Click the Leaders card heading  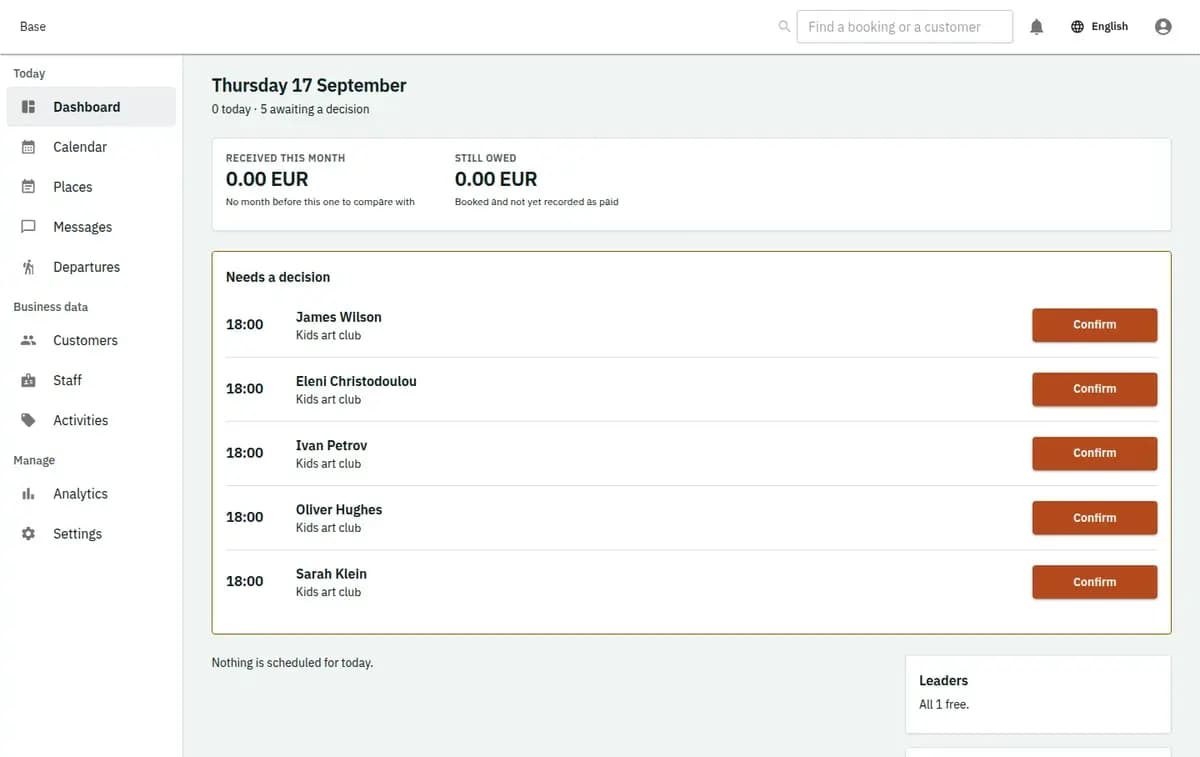[x=943, y=681]
